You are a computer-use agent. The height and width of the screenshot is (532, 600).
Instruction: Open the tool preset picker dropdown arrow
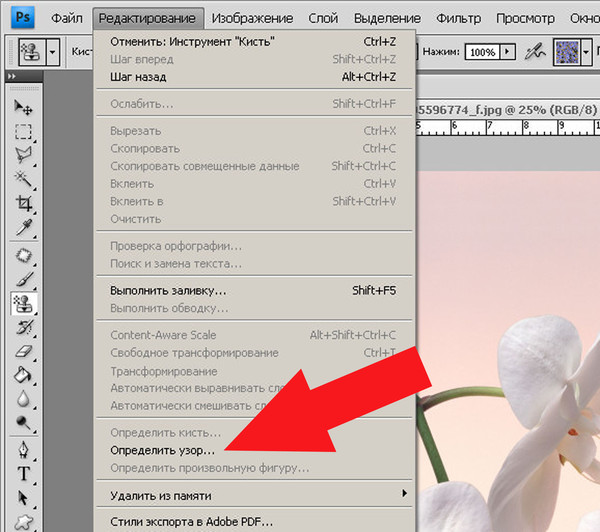click(x=52, y=51)
